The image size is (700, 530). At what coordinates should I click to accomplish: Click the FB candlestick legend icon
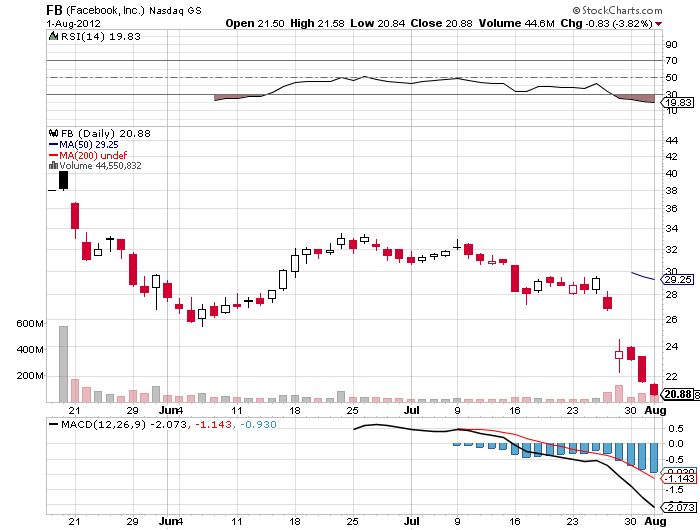pyautogui.click(x=54, y=133)
